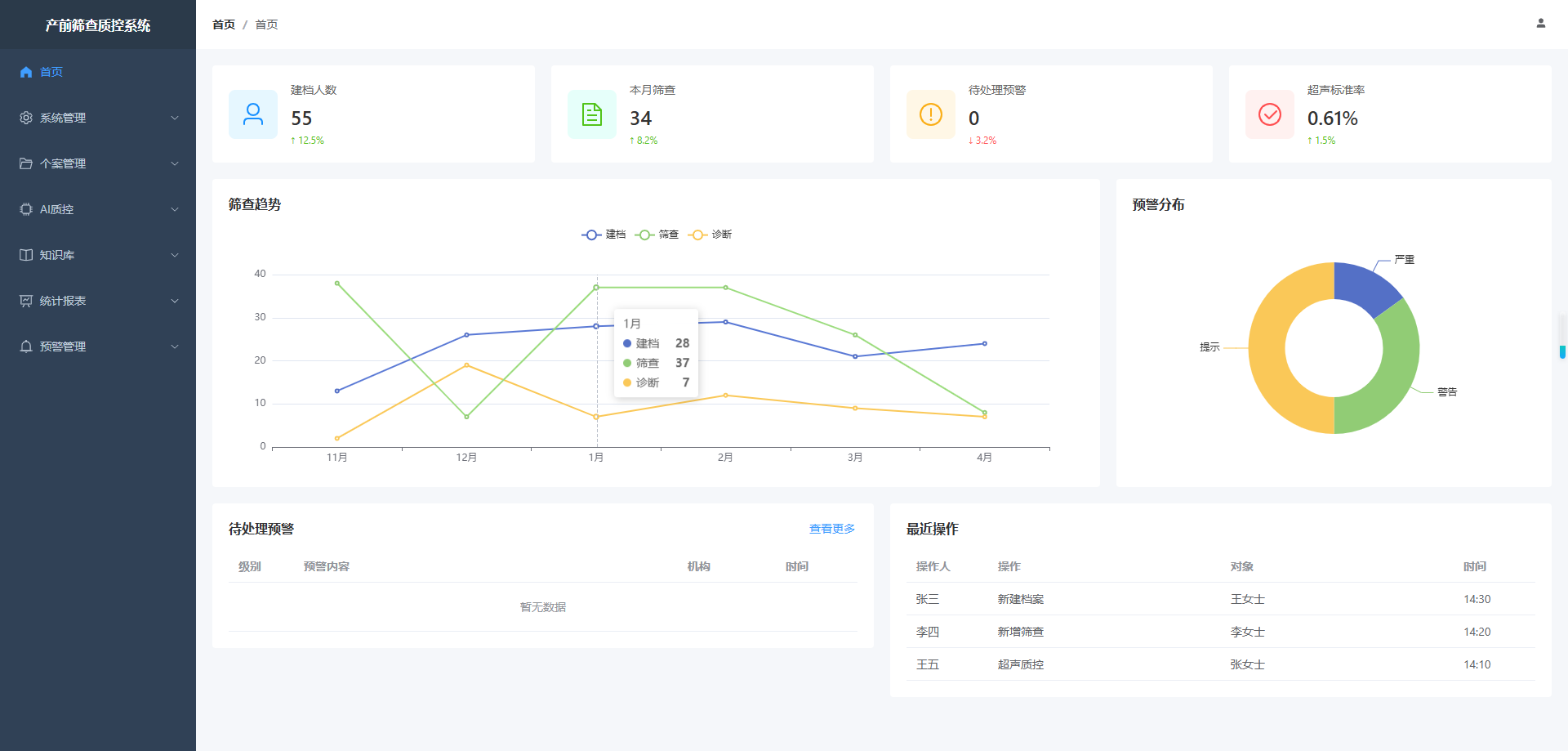Click the blue person icon on 建档人数 card
Screen dimensions: 1568x751
[x=253, y=114]
